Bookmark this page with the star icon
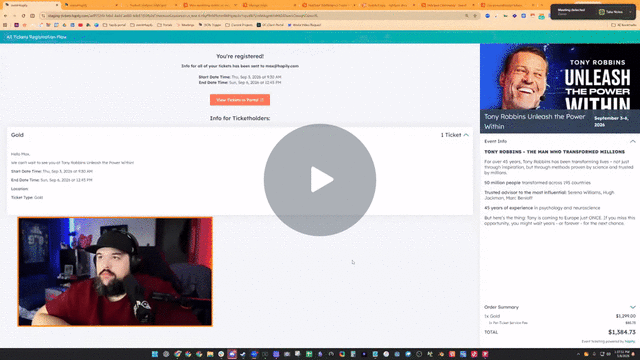The height and width of the screenshot is (360, 640). pyautogui.click(x=475, y=16)
